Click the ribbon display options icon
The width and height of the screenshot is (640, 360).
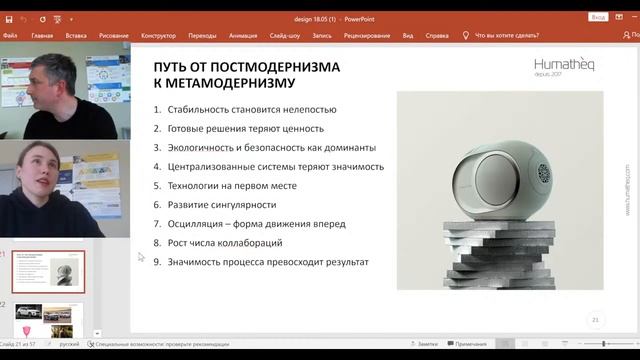(x=619, y=17)
